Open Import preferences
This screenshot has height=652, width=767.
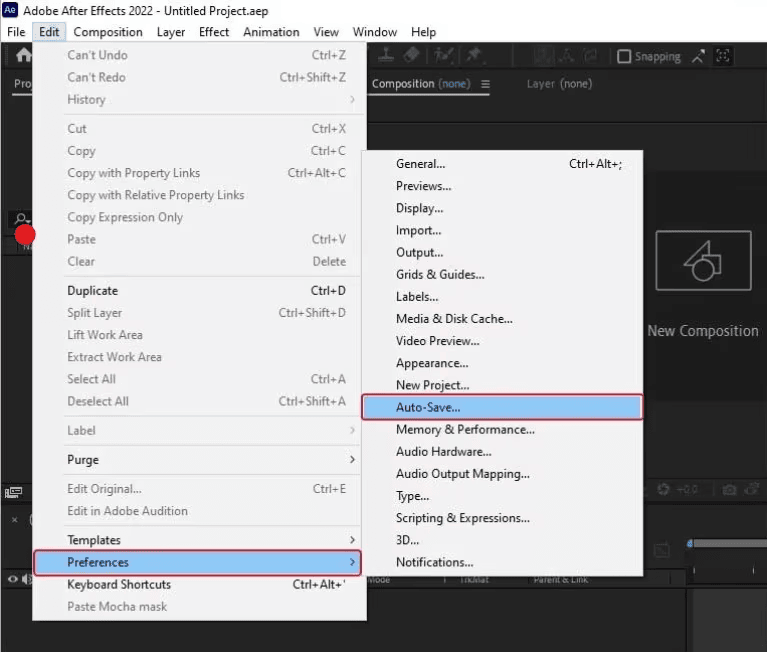tap(502, 230)
